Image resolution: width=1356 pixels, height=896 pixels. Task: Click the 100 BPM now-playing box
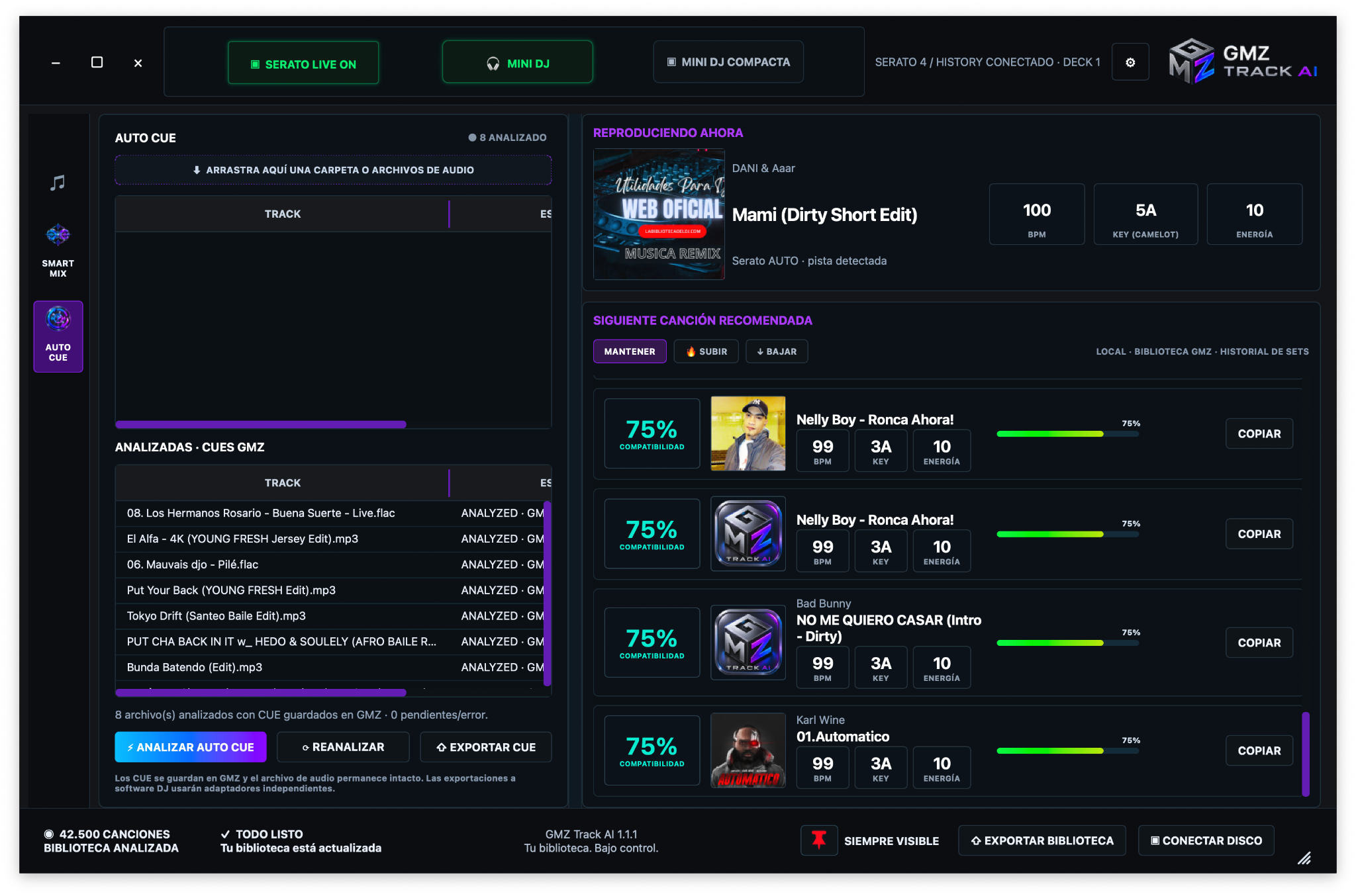click(x=1037, y=214)
